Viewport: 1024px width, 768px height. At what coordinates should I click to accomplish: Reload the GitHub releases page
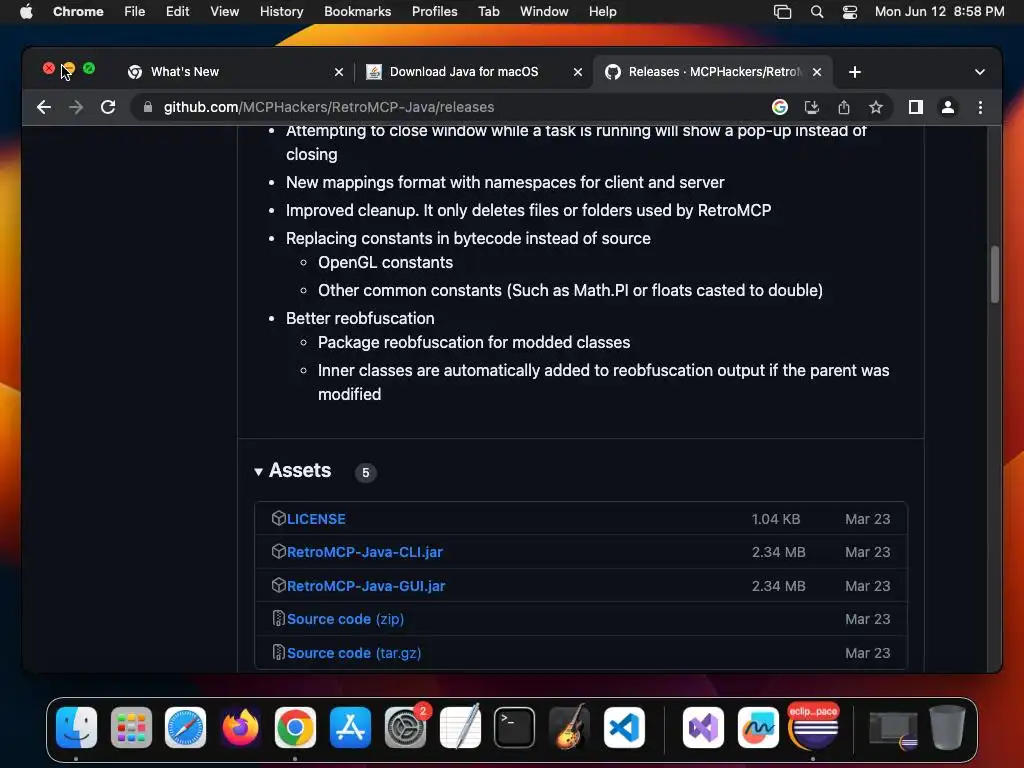(x=108, y=107)
